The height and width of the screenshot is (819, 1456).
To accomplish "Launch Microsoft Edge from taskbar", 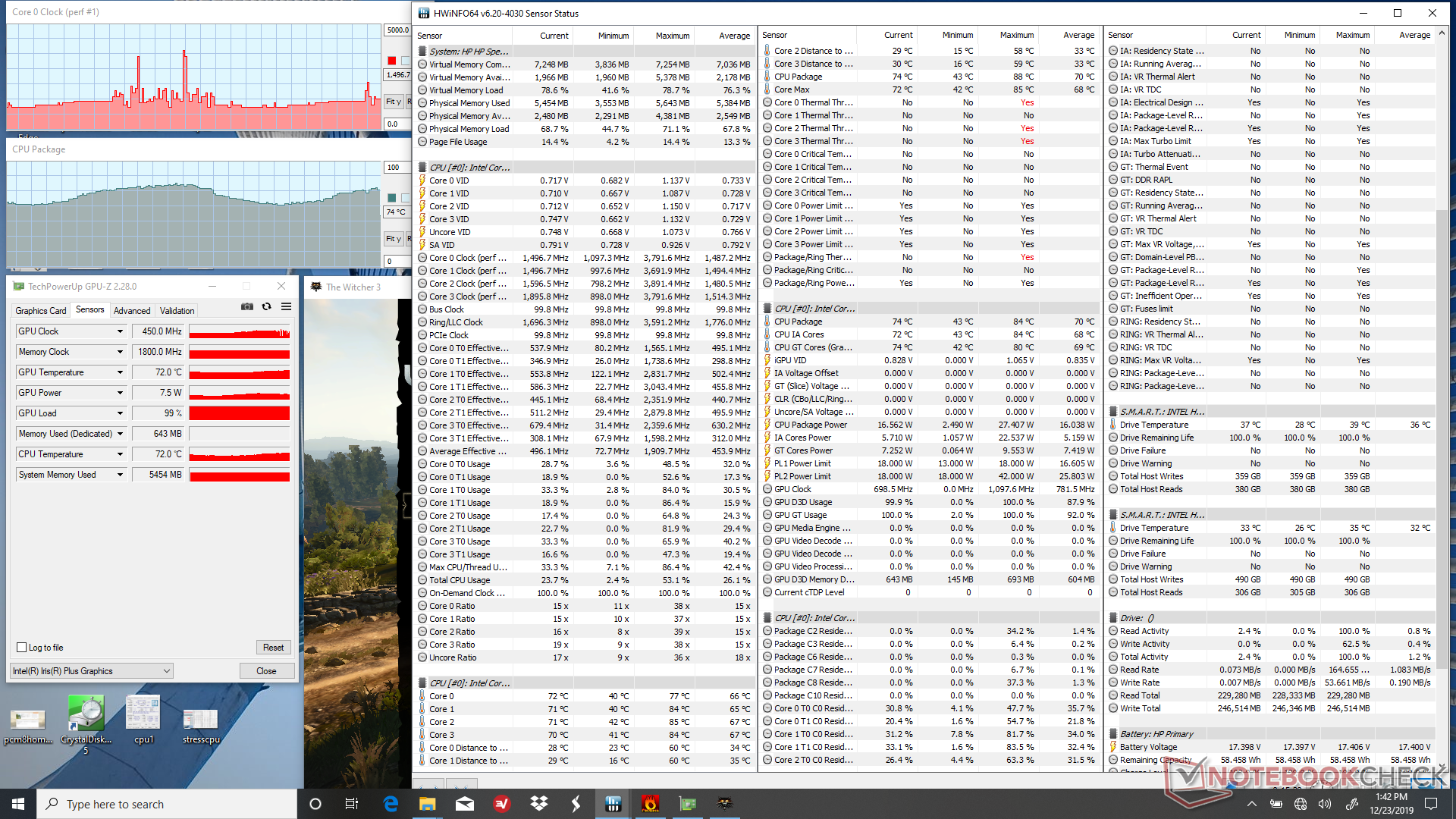I will pos(391,804).
